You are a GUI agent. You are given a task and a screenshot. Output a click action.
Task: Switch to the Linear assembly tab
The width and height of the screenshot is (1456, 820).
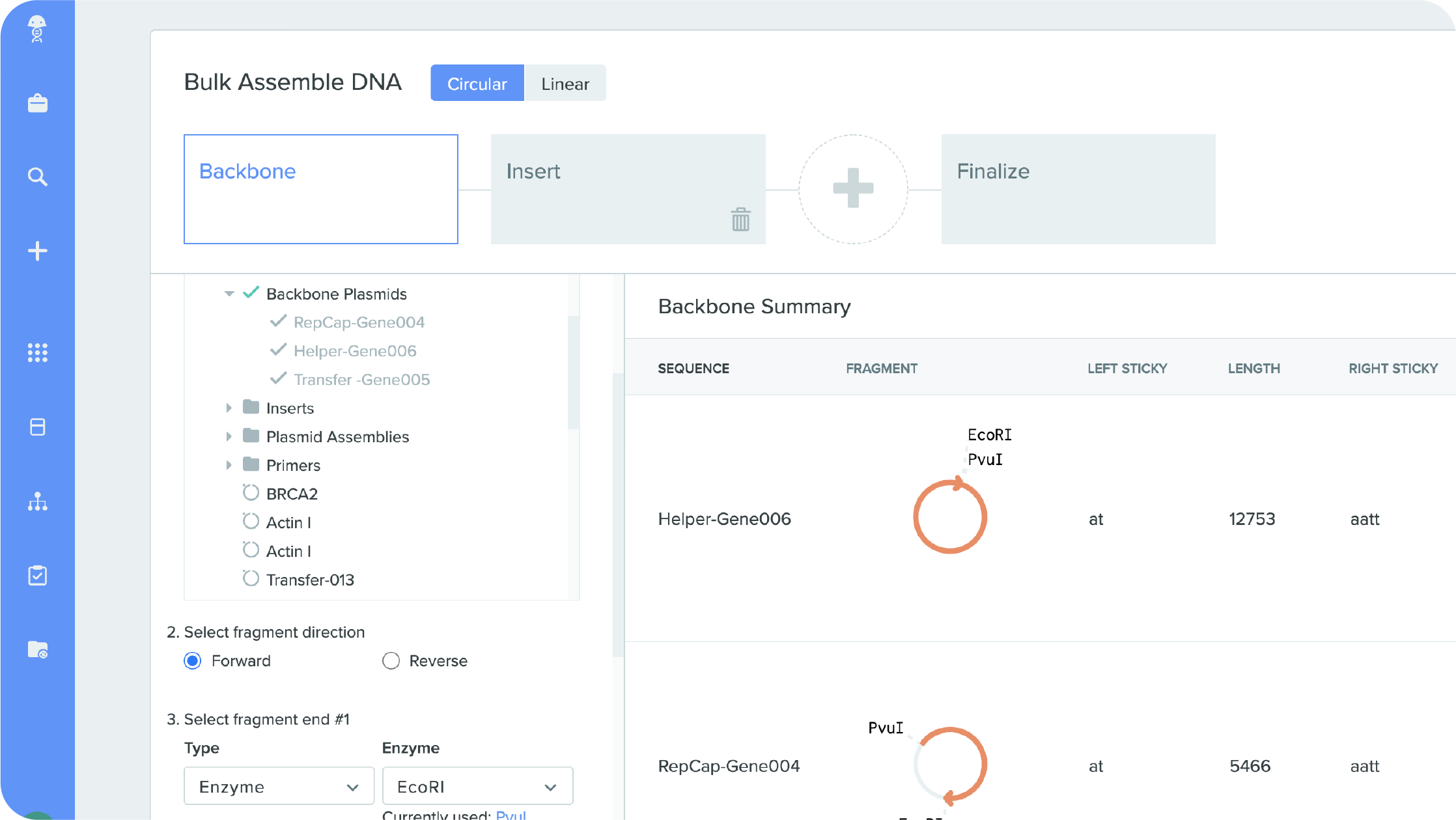[565, 83]
